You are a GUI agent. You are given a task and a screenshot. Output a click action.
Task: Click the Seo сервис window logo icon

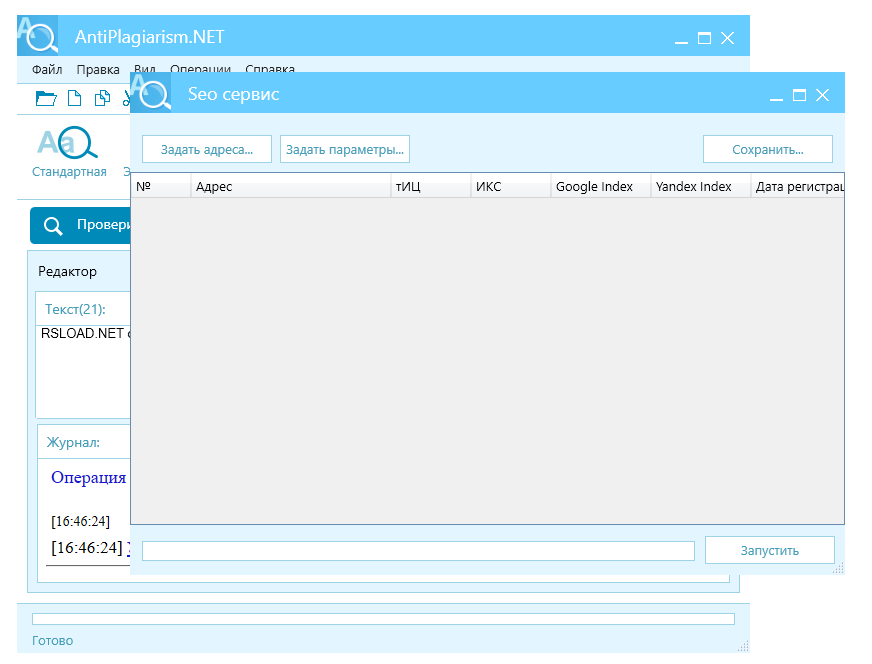151,93
